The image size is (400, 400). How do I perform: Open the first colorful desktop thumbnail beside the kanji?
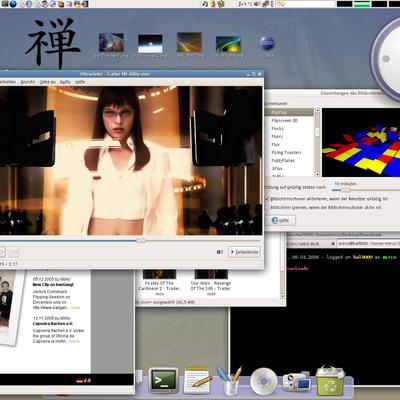111,43
